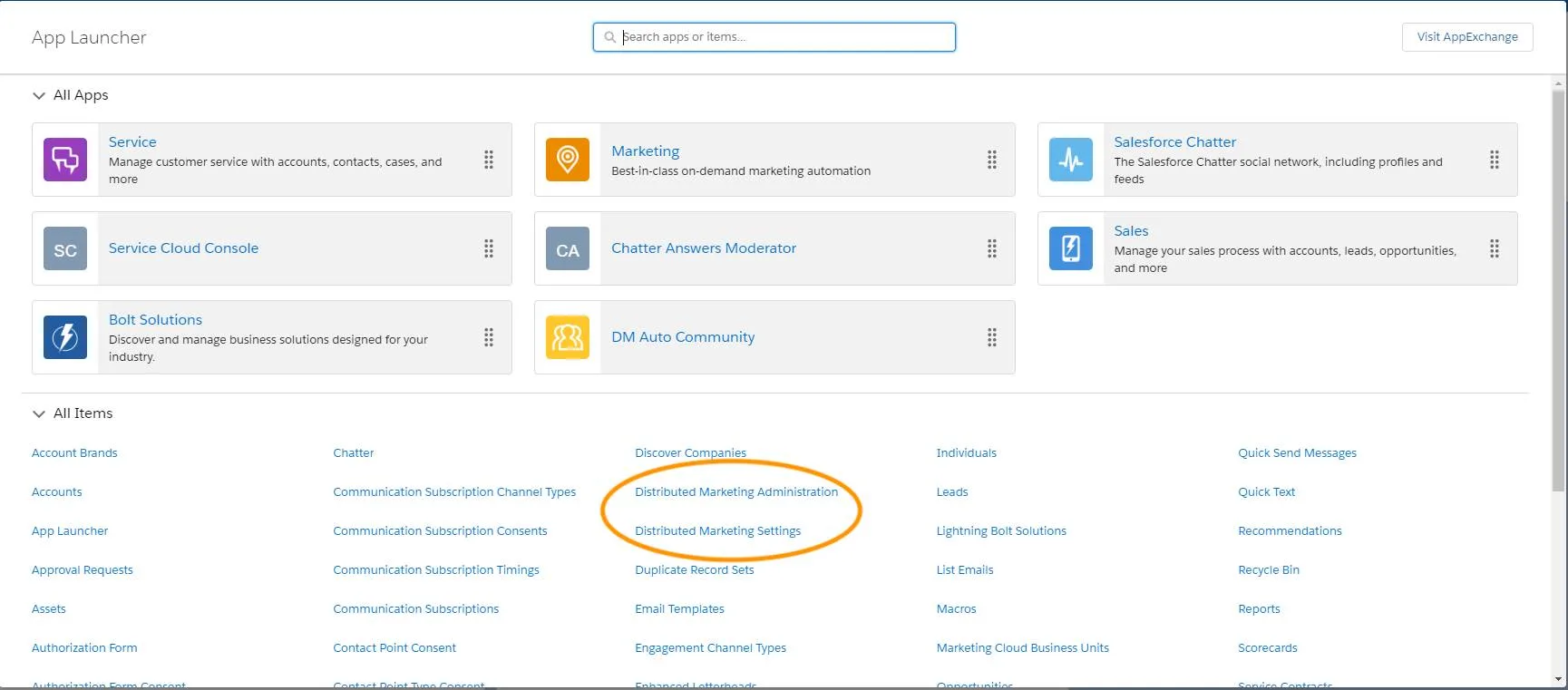The height and width of the screenshot is (690, 1568).
Task: Click the Marketing app location-pin icon
Action: (x=568, y=160)
